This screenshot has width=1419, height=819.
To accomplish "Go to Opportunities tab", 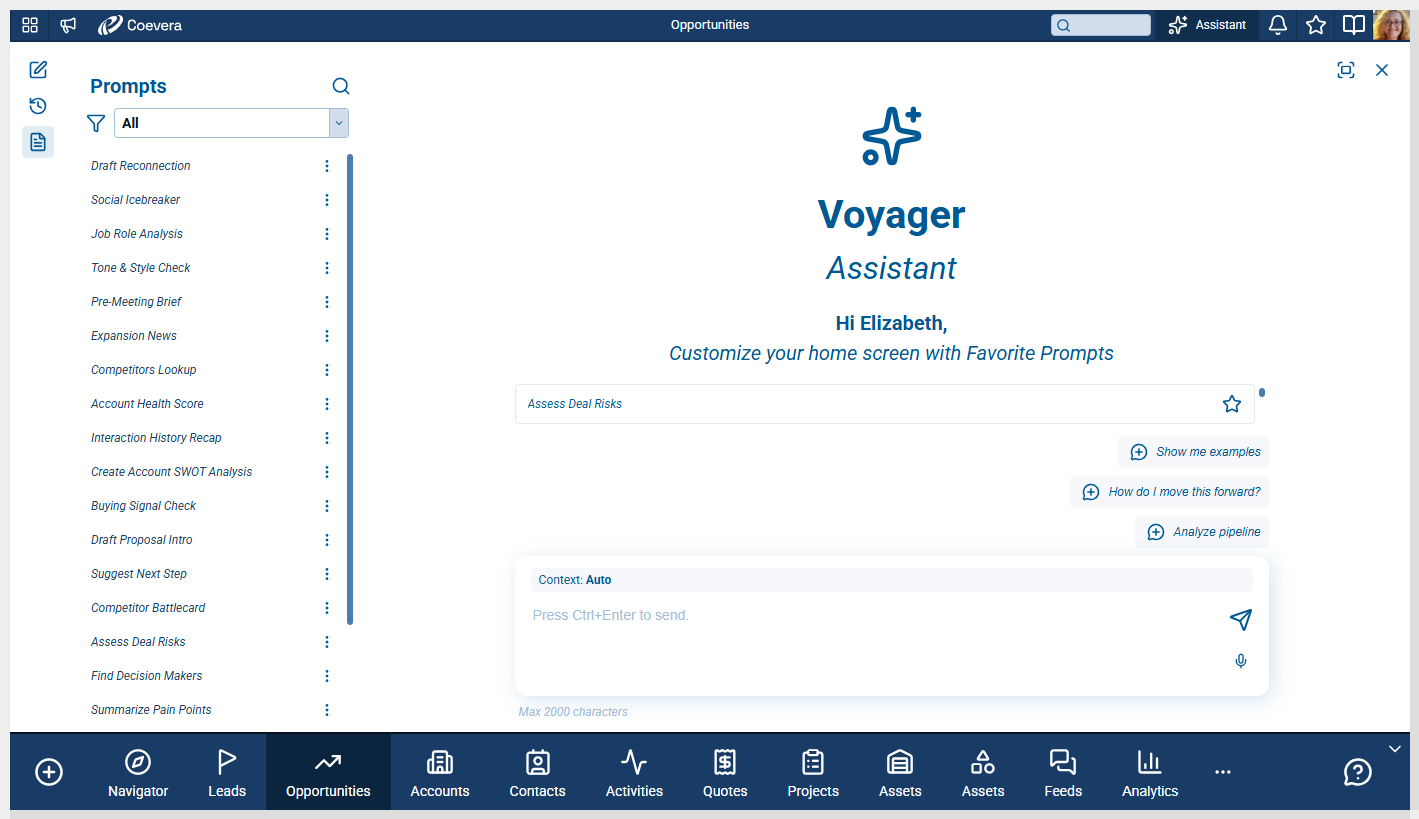I will point(328,773).
